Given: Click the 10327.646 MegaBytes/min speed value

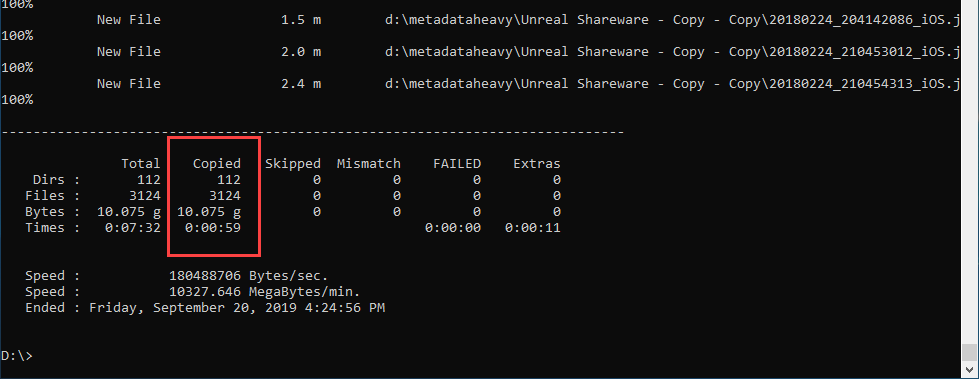Looking at the screenshot, I should click(x=264, y=292).
